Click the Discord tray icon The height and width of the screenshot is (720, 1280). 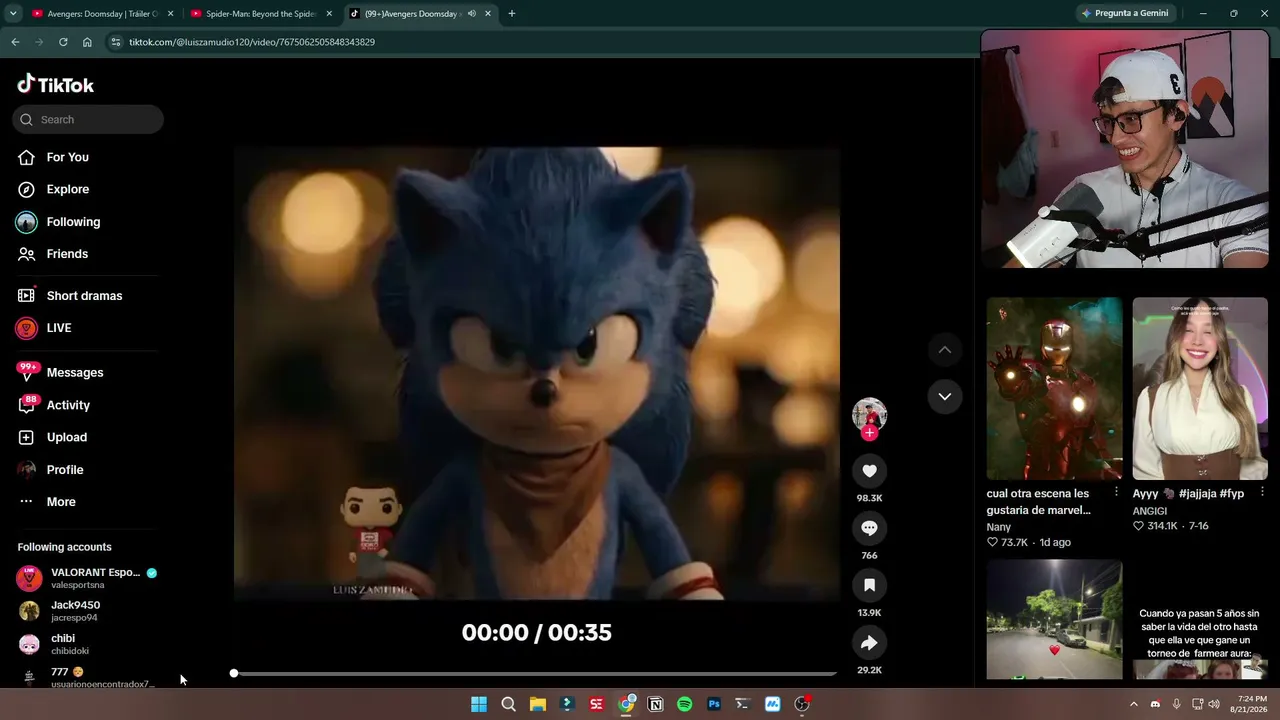point(1156,704)
